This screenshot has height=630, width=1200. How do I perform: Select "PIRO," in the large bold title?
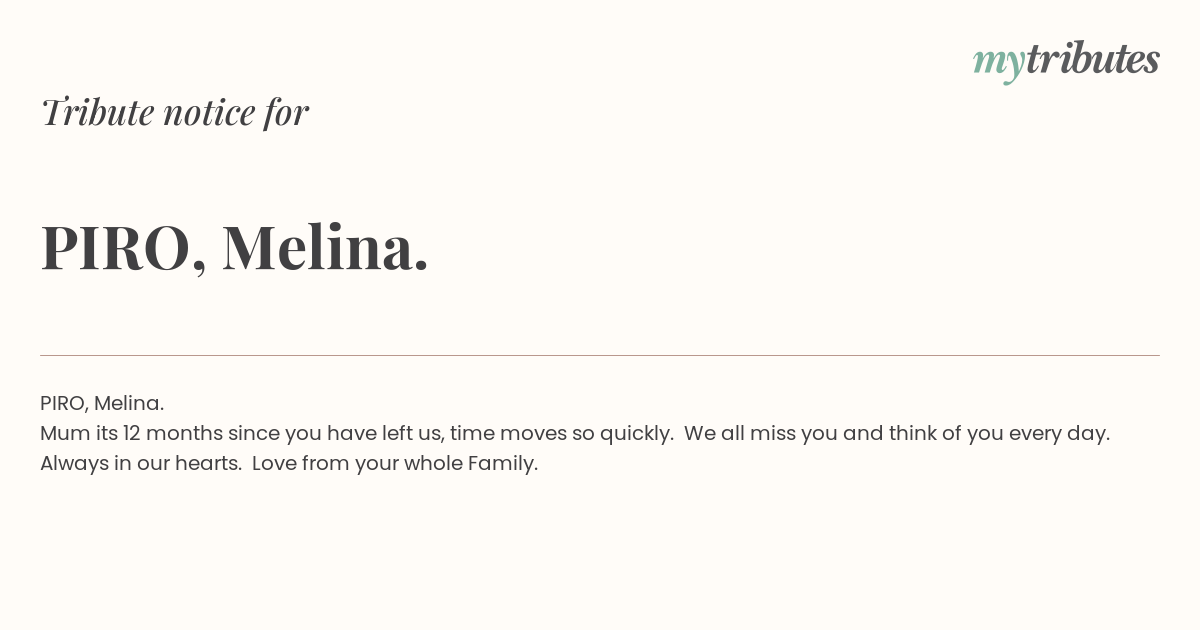point(124,248)
